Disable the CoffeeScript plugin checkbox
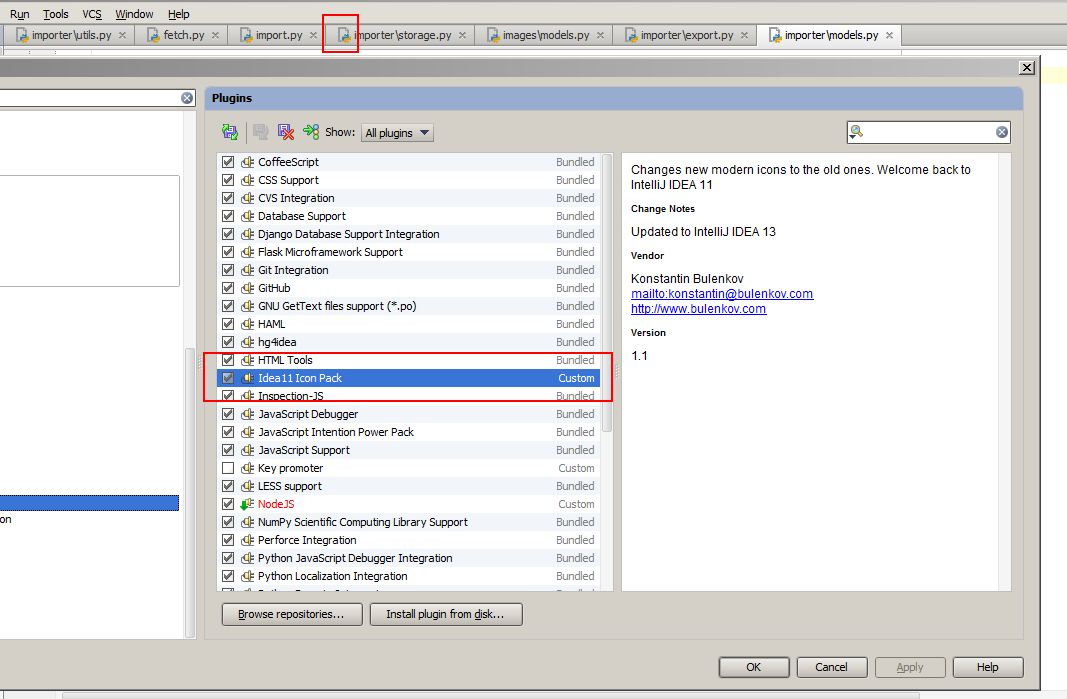 [228, 162]
